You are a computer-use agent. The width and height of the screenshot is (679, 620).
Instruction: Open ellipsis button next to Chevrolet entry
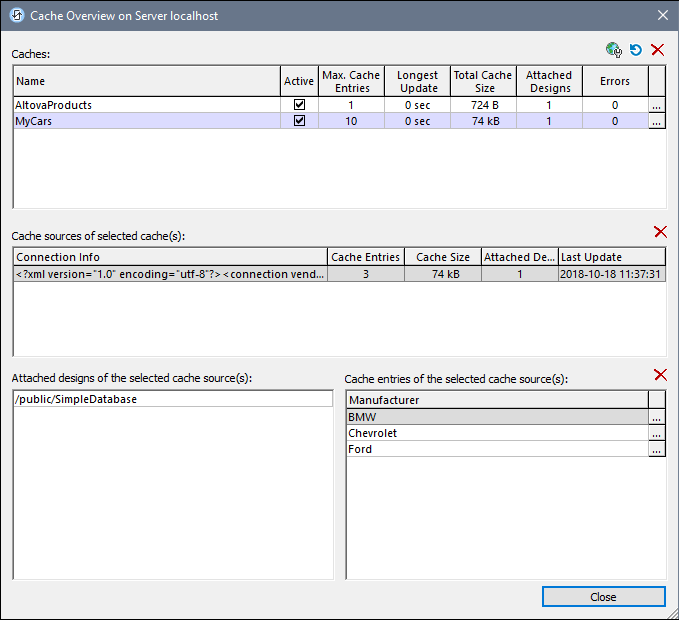coord(657,433)
